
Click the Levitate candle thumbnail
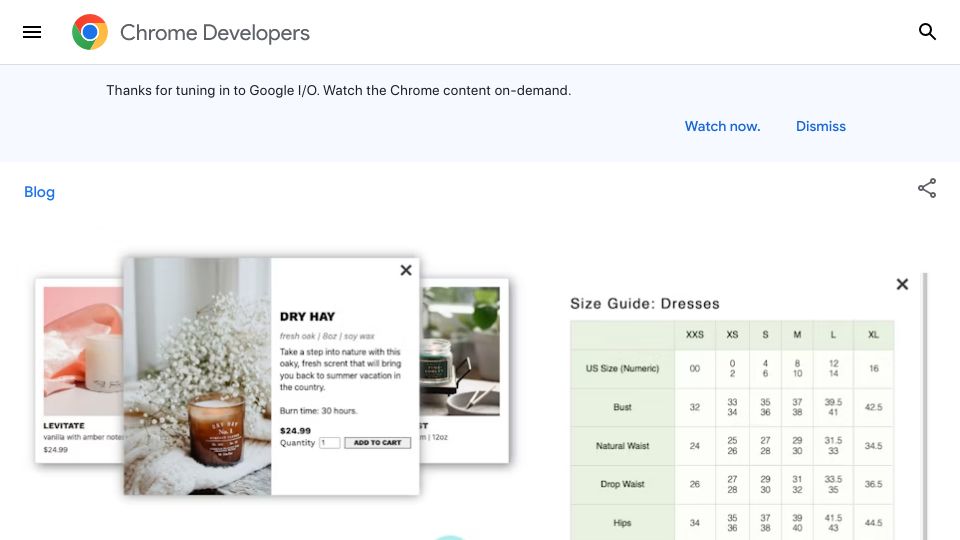[x=83, y=351]
